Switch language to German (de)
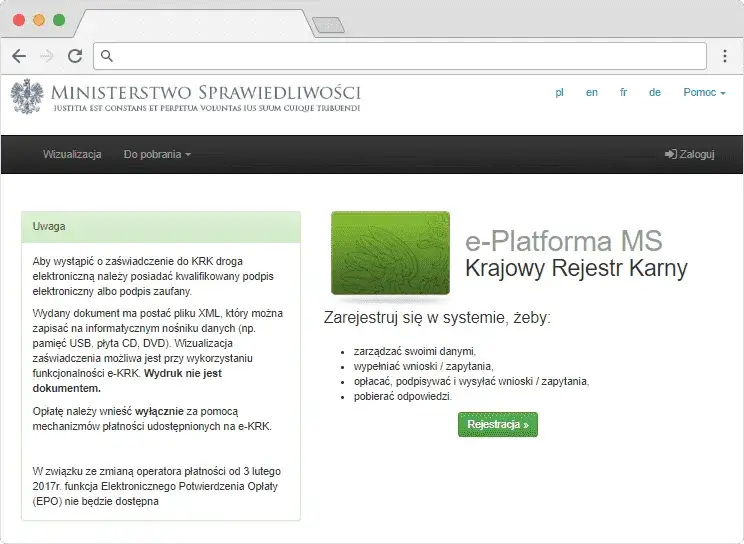This screenshot has width=744, height=544. pos(655,92)
